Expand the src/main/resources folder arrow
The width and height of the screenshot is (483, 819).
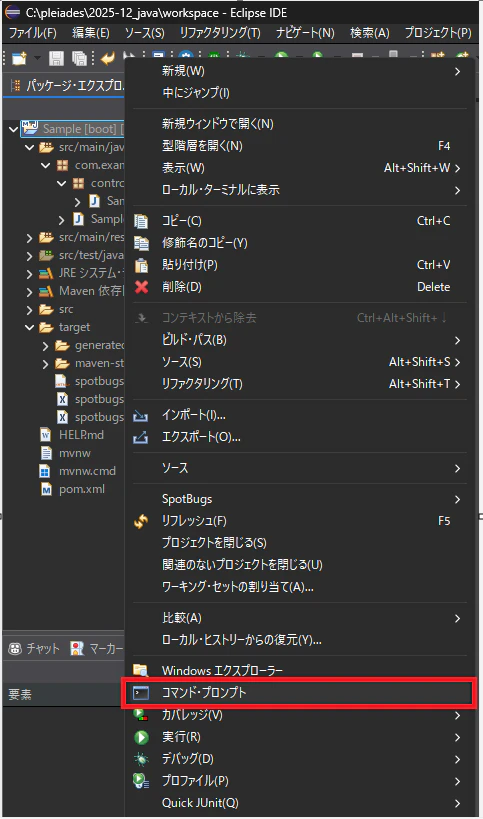[x=30, y=238]
